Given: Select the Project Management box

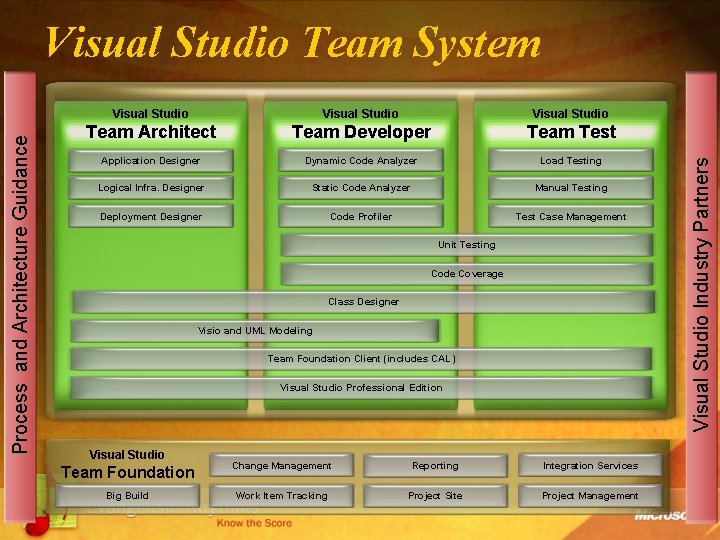Looking at the screenshot, I should click(591, 496).
